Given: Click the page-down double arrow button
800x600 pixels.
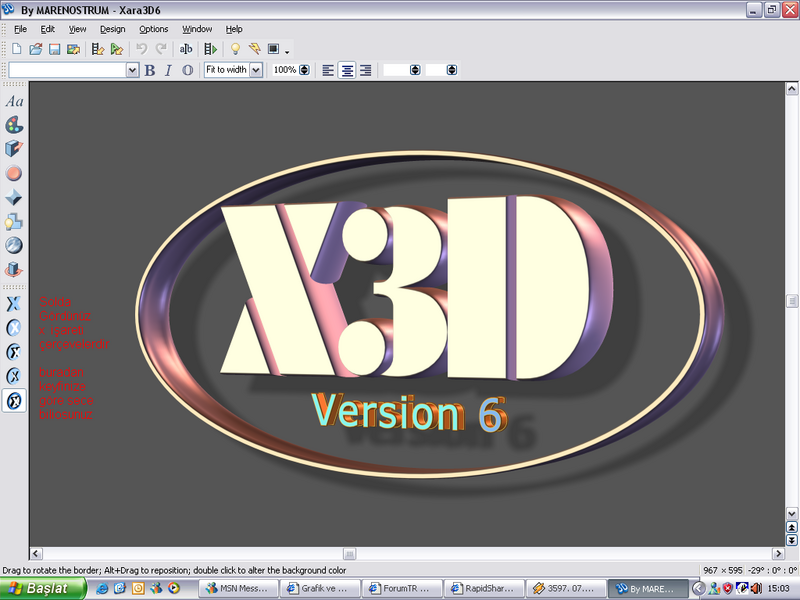Looking at the screenshot, I should pyautogui.click(x=791, y=540).
